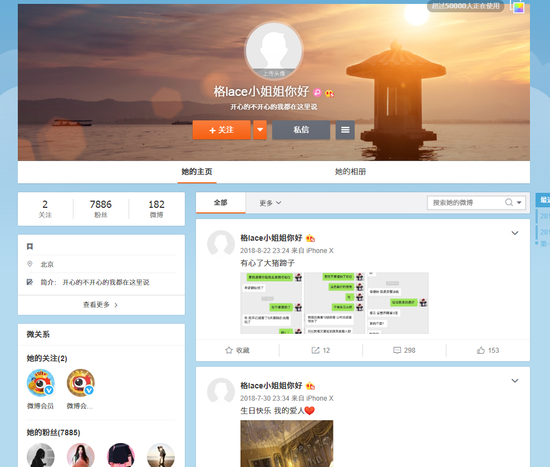The image size is (550, 467).
Task: Click the orange 关注 follow button
Action: coord(221,130)
